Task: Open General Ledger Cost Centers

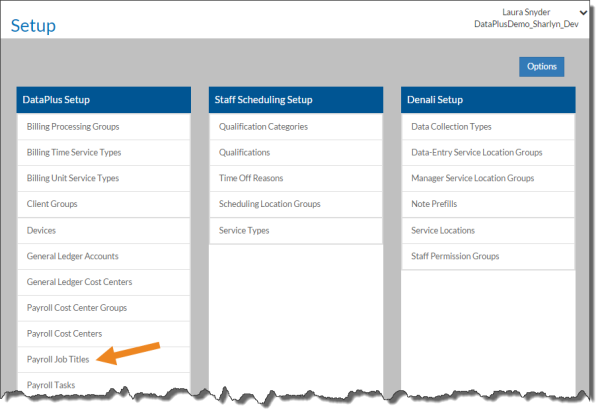Action: point(79,282)
